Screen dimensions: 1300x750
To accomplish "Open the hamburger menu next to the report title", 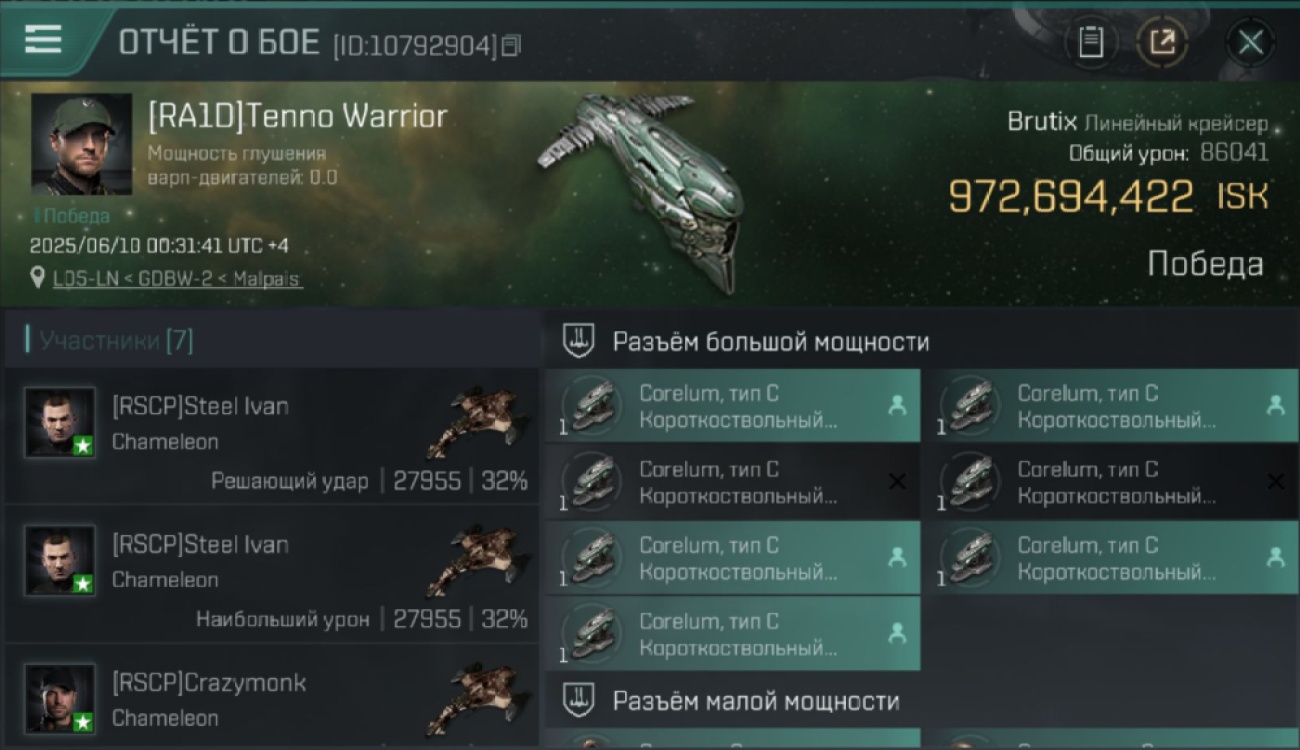I will point(43,40).
